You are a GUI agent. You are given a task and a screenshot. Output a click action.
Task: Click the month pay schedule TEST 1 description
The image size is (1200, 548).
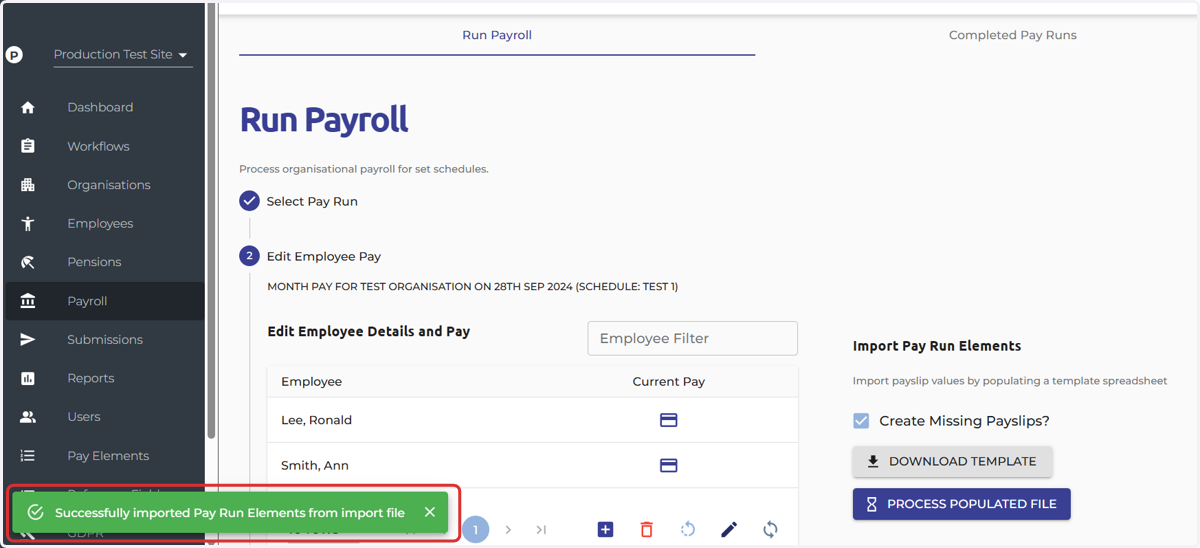pos(472,287)
